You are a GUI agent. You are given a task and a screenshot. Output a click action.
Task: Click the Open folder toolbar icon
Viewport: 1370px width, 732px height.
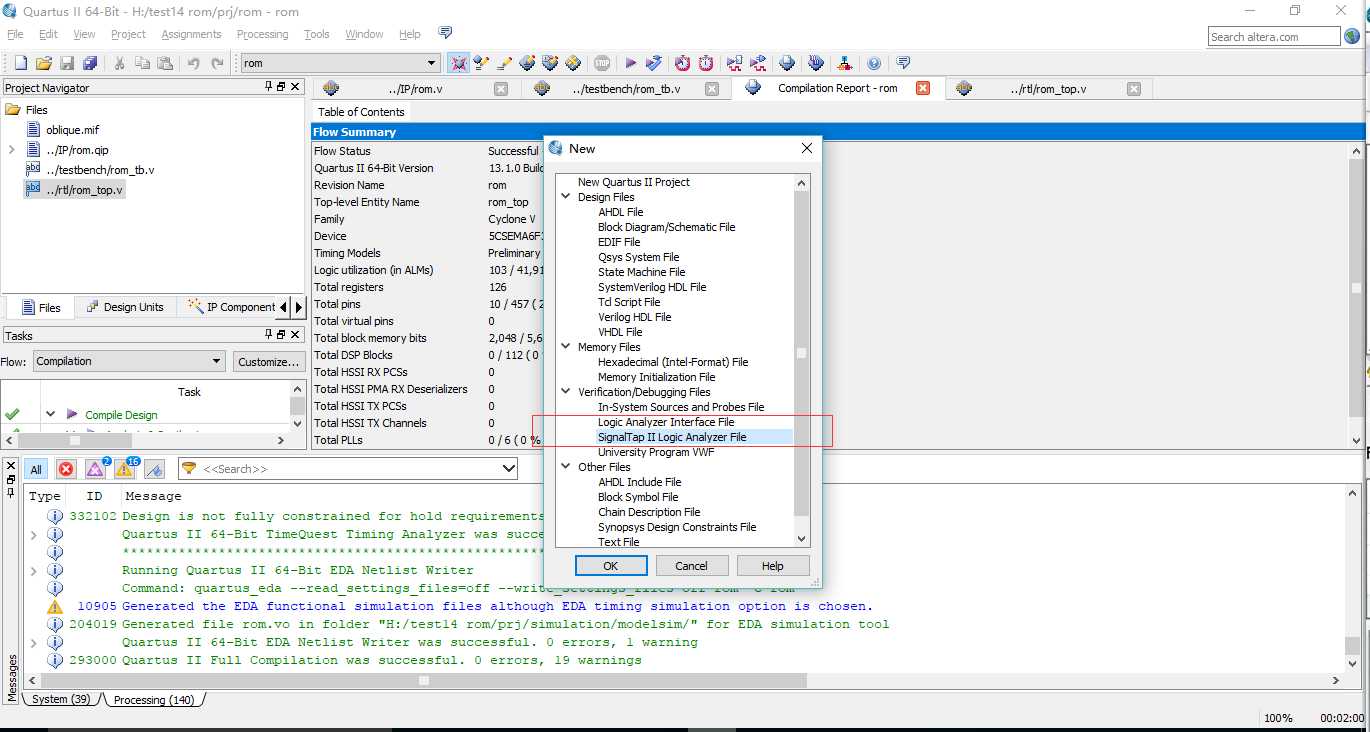coord(44,63)
